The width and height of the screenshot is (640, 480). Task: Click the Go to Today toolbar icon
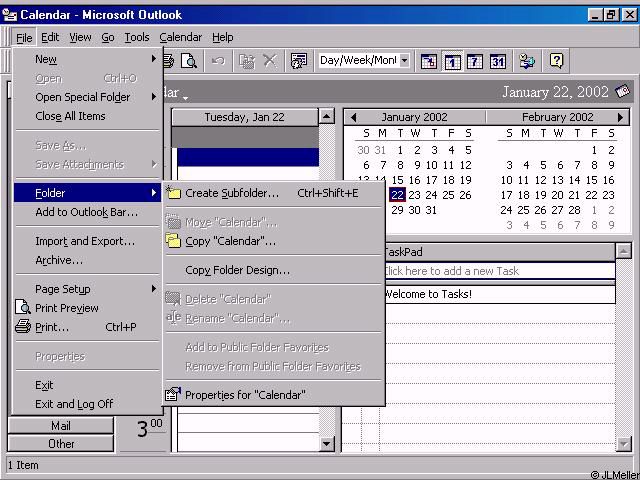(429, 61)
